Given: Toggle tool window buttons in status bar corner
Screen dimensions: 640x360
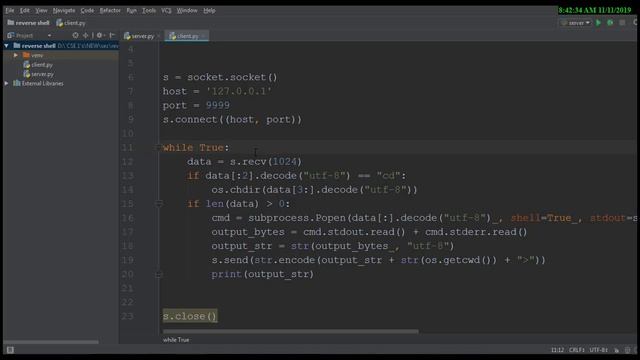Looking at the screenshot, I should click(x=10, y=350).
